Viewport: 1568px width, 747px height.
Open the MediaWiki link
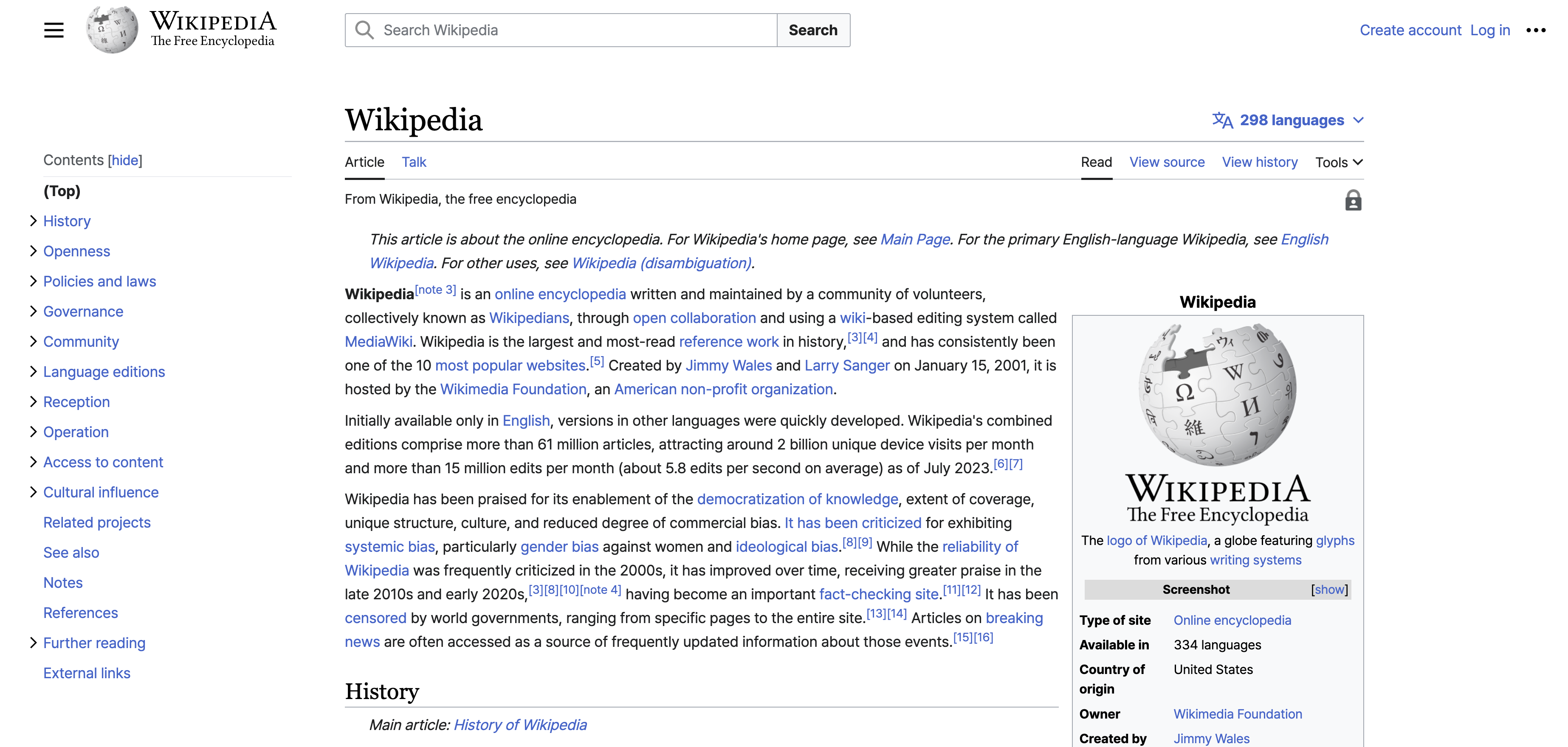tap(378, 341)
